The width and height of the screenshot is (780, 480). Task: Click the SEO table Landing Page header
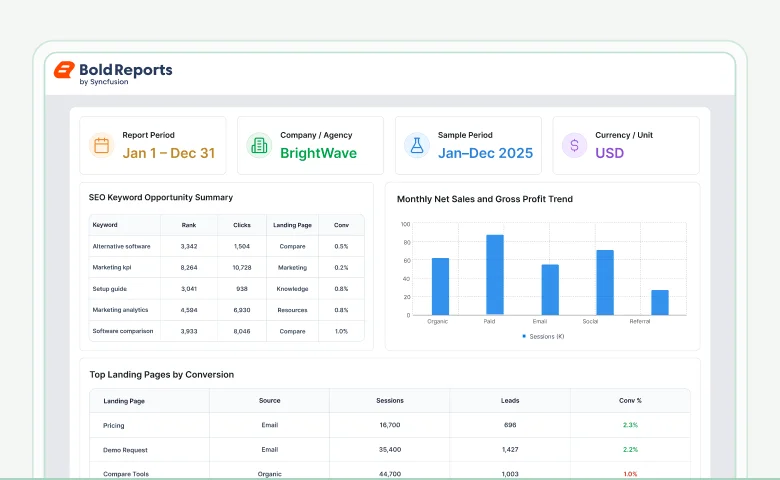click(292, 225)
